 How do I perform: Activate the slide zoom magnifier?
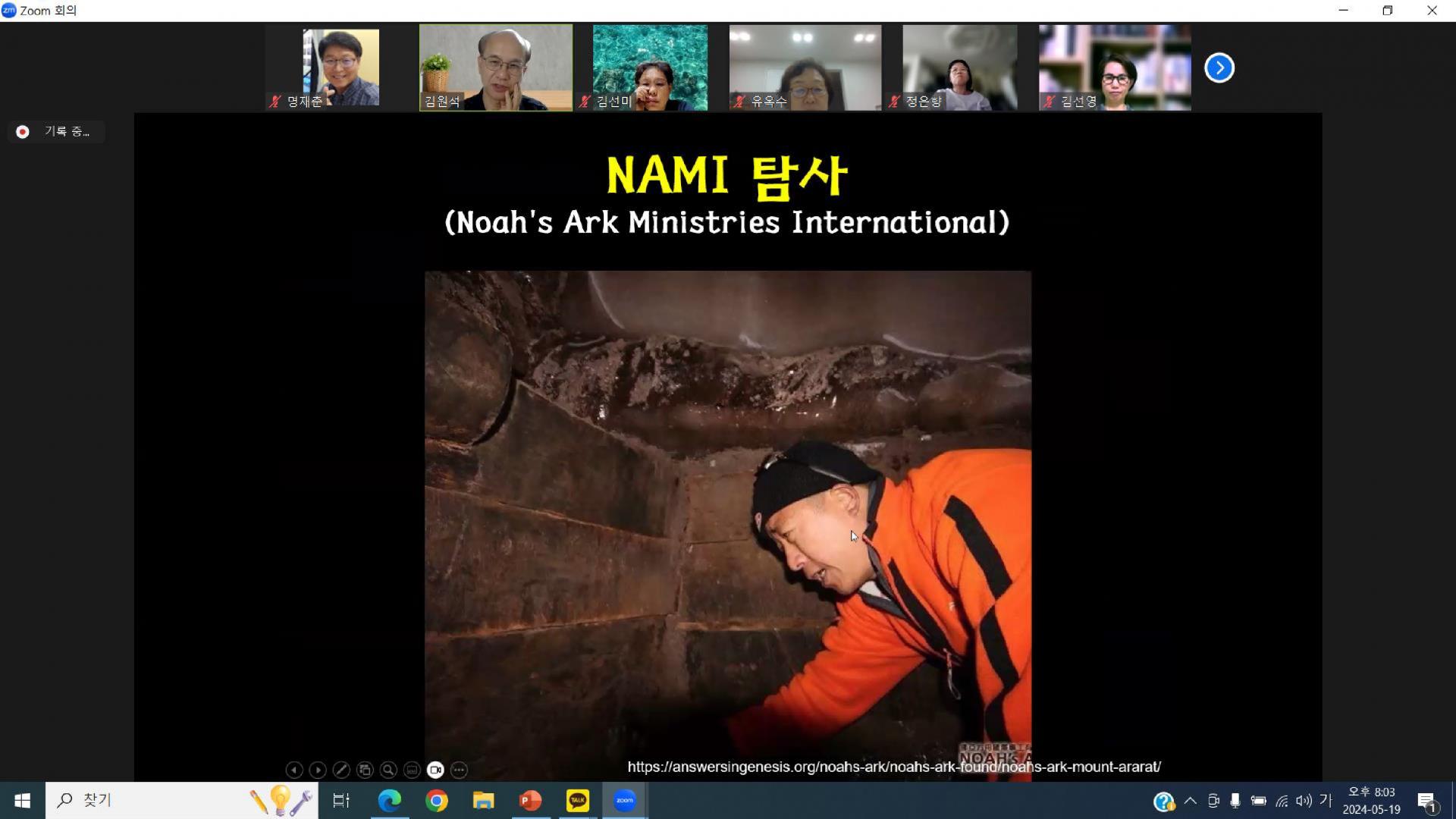click(x=388, y=770)
